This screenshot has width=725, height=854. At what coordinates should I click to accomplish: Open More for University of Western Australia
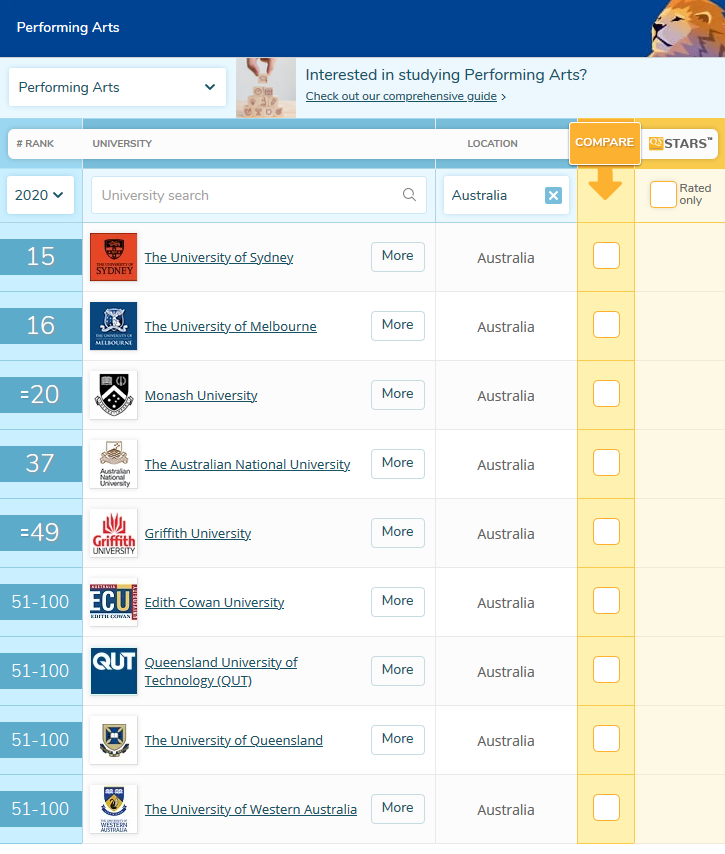[x=398, y=808]
